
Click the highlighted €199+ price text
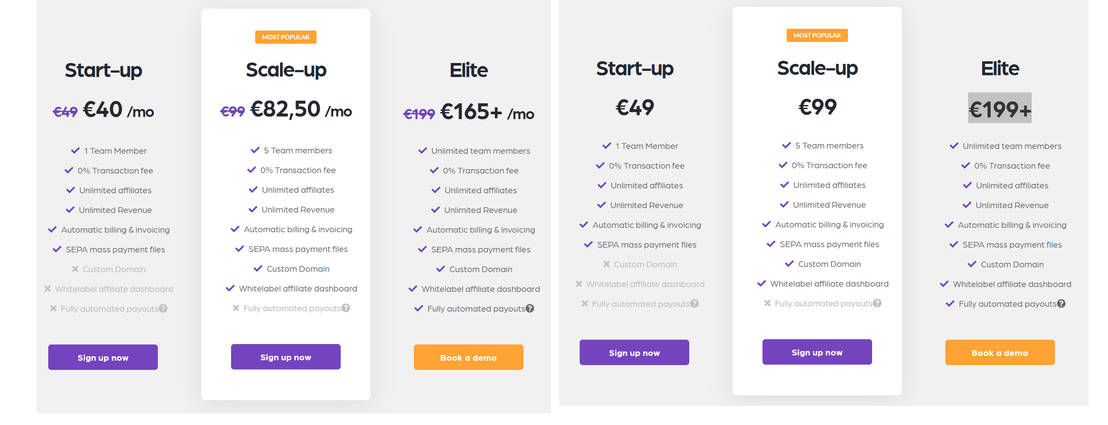point(1000,108)
